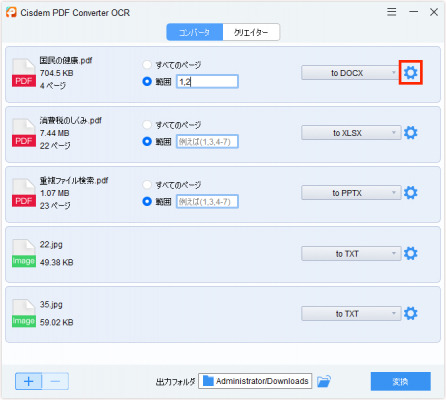This screenshot has width=446, height=400.
Task: Open settings gear for 22.jpg row
Action: pyautogui.click(x=410, y=253)
